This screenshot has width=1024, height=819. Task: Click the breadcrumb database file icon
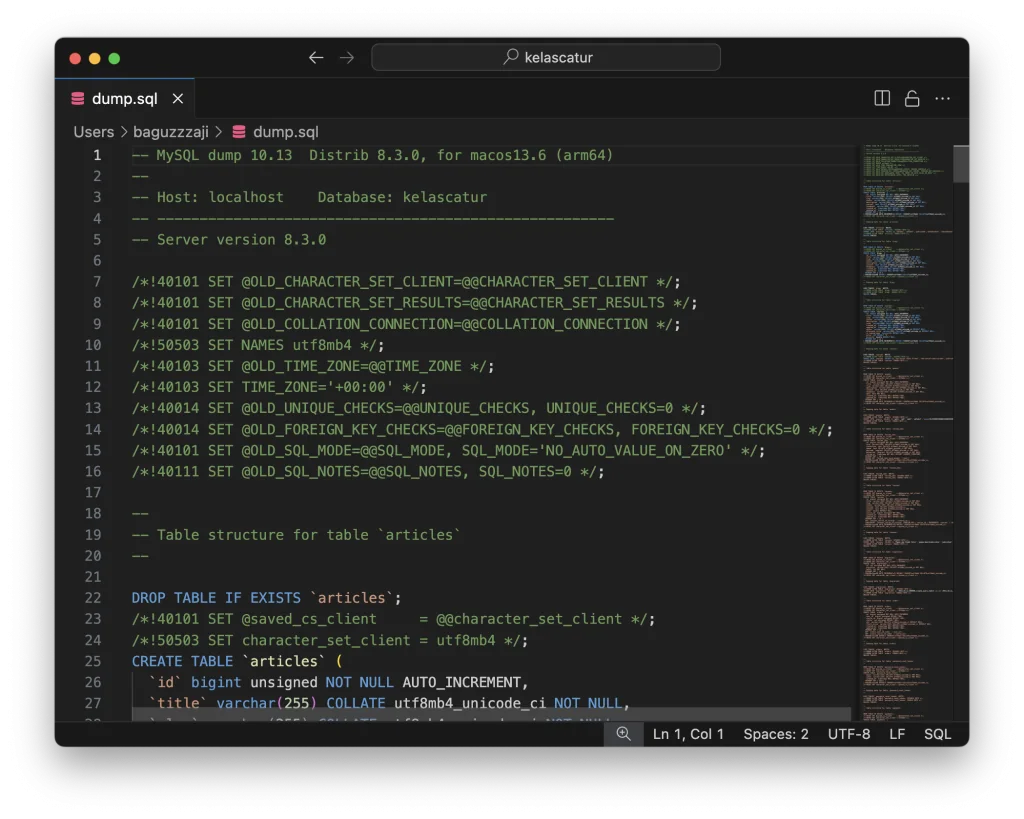point(239,132)
